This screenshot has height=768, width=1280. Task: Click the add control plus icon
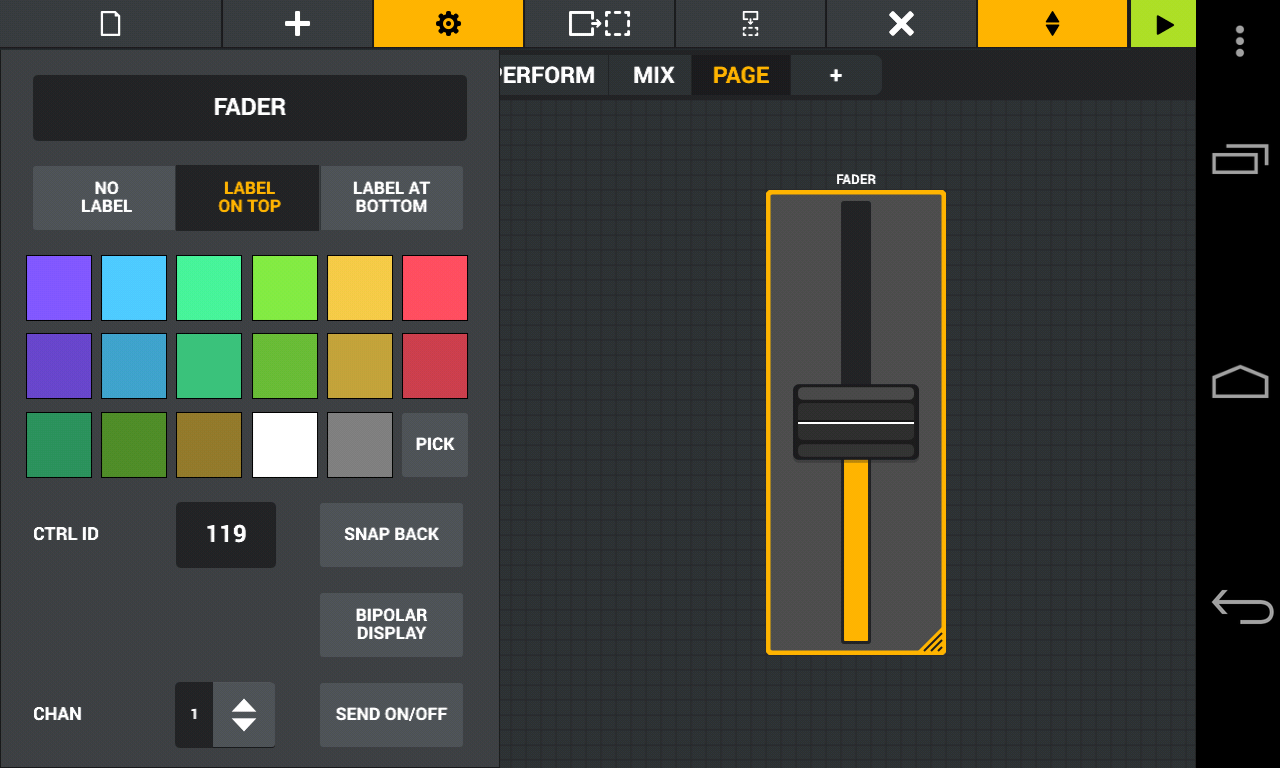tap(297, 23)
